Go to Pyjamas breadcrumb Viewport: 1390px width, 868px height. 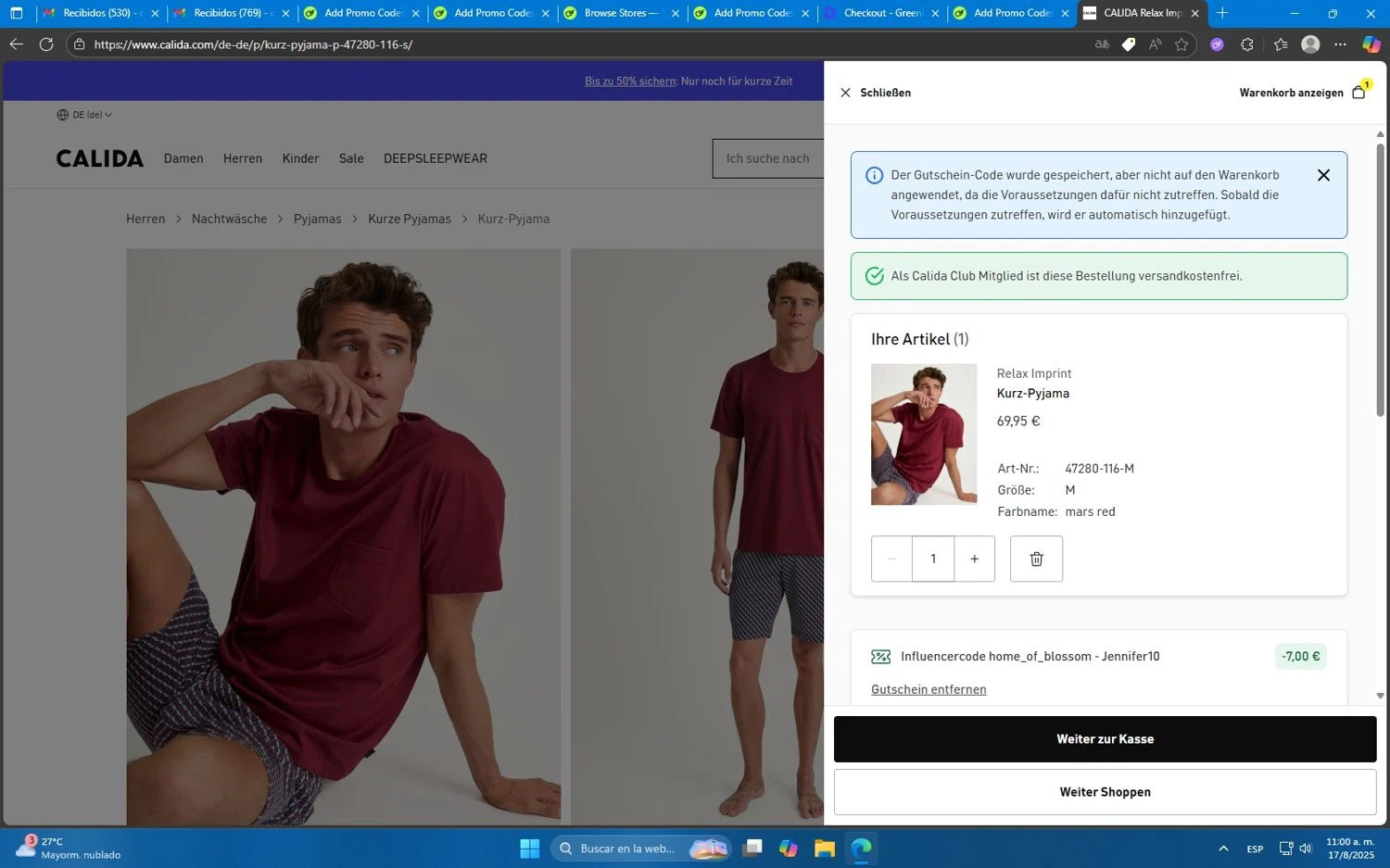[x=317, y=219]
